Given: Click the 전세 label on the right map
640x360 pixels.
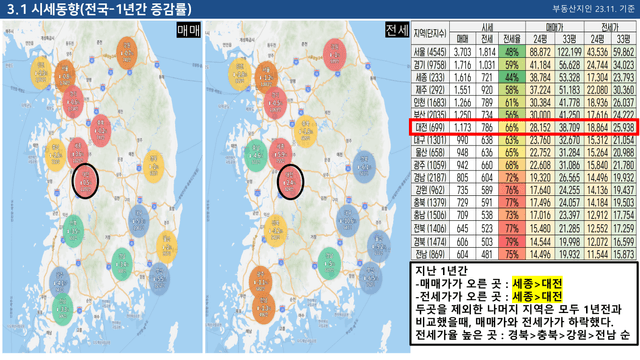Looking at the screenshot, I should pos(397,30).
